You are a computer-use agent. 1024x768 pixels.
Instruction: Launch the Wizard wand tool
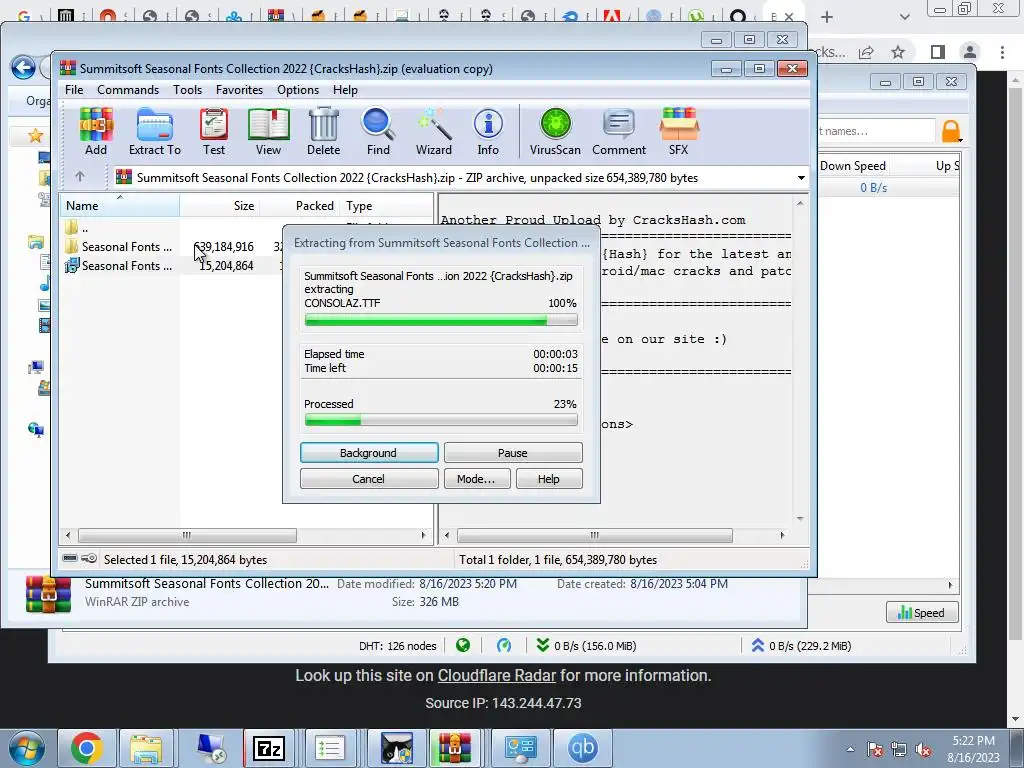pyautogui.click(x=434, y=131)
